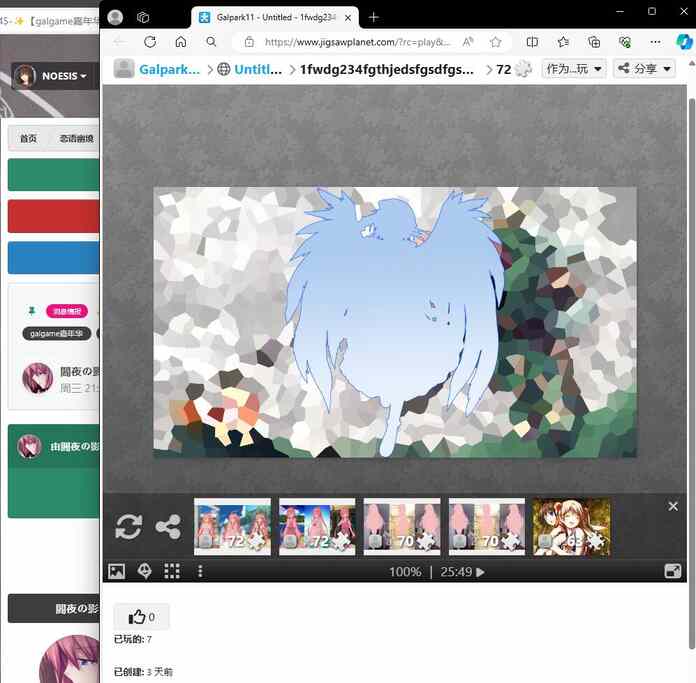The image size is (696, 683).
Task: Reload the jigsawplanet page
Action: pos(150,42)
